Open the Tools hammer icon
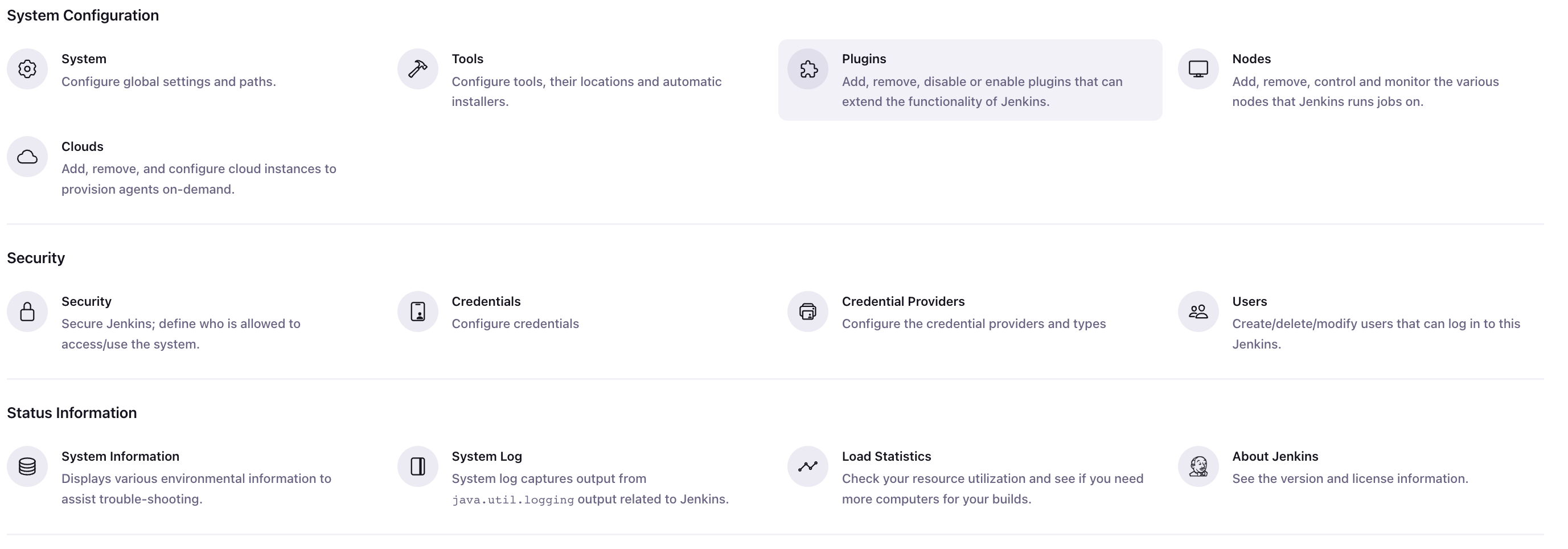 pos(417,69)
